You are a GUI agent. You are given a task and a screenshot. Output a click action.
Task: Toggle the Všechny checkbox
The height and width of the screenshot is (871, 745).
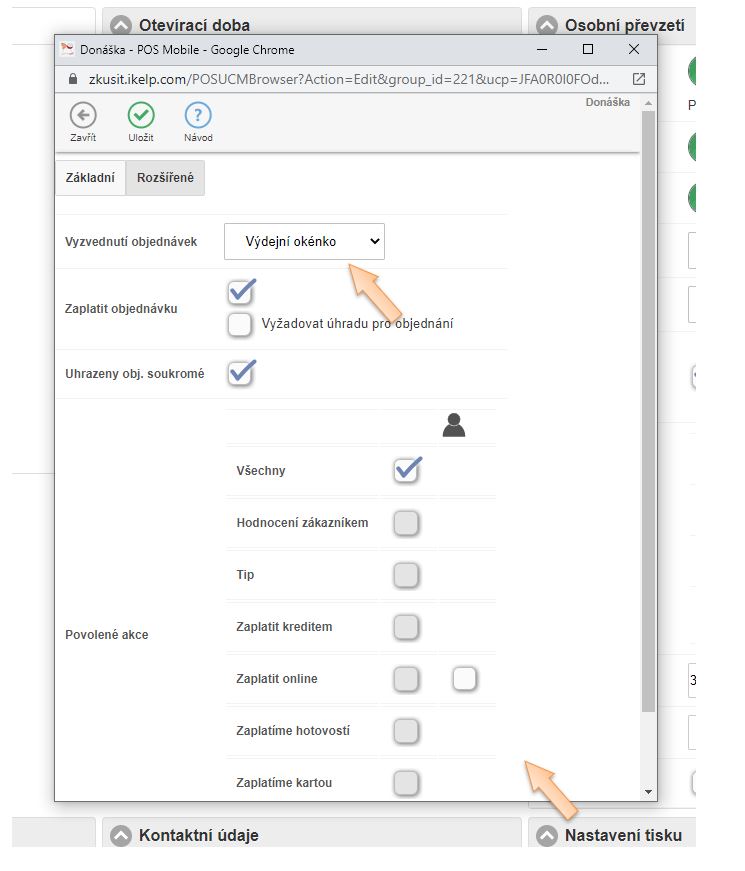click(x=406, y=470)
